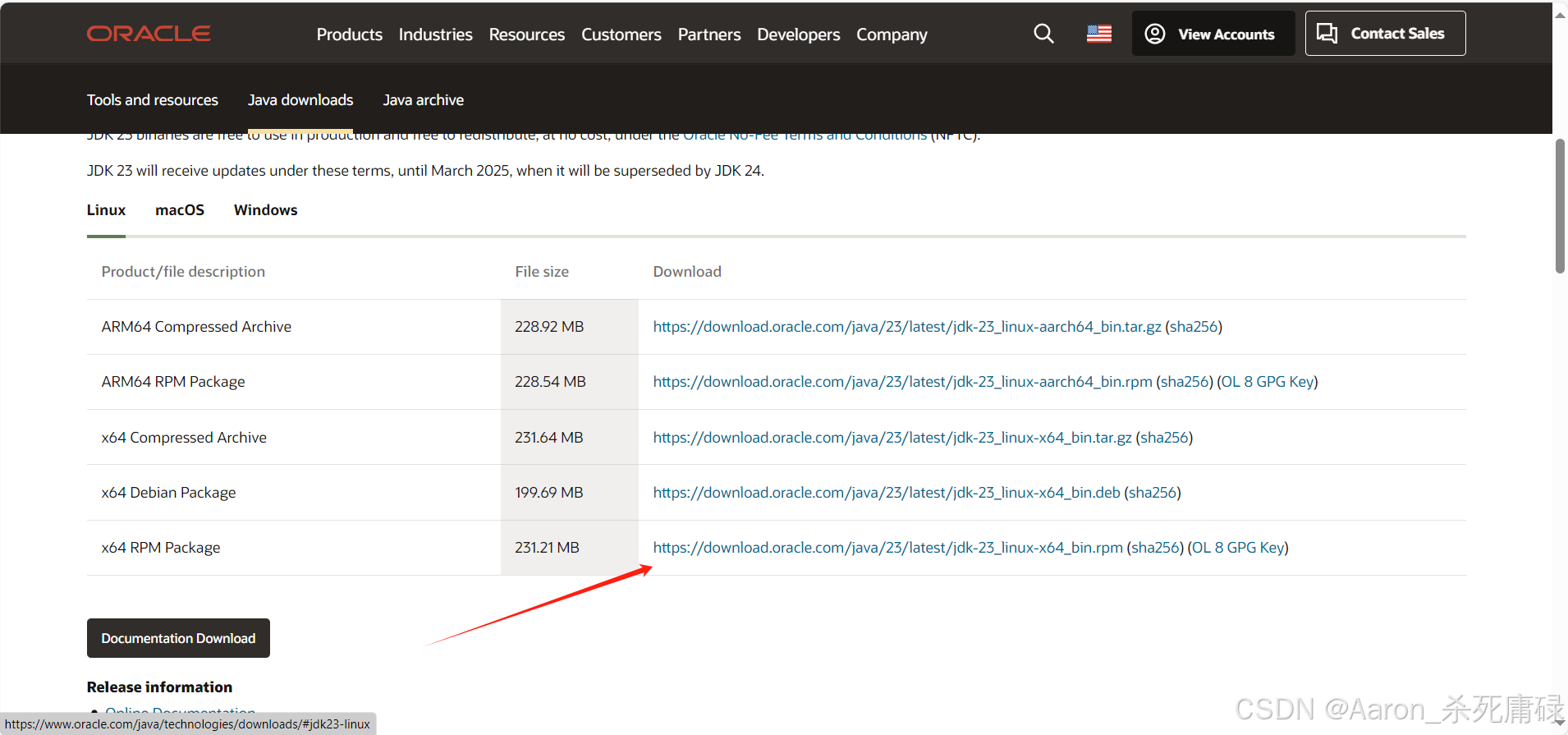Open the Company menu
Screen dimensions: 1568x735
pos(892,34)
